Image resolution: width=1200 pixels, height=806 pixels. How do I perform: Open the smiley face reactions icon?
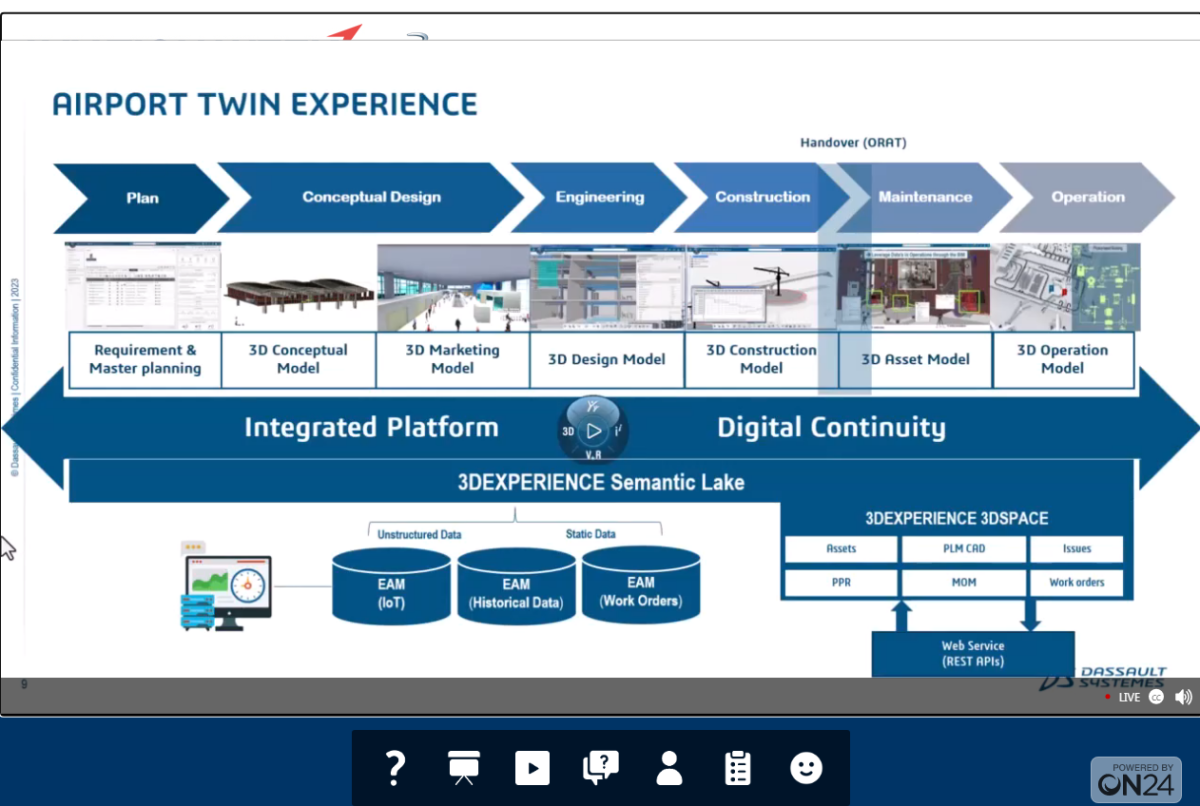point(806,768)
